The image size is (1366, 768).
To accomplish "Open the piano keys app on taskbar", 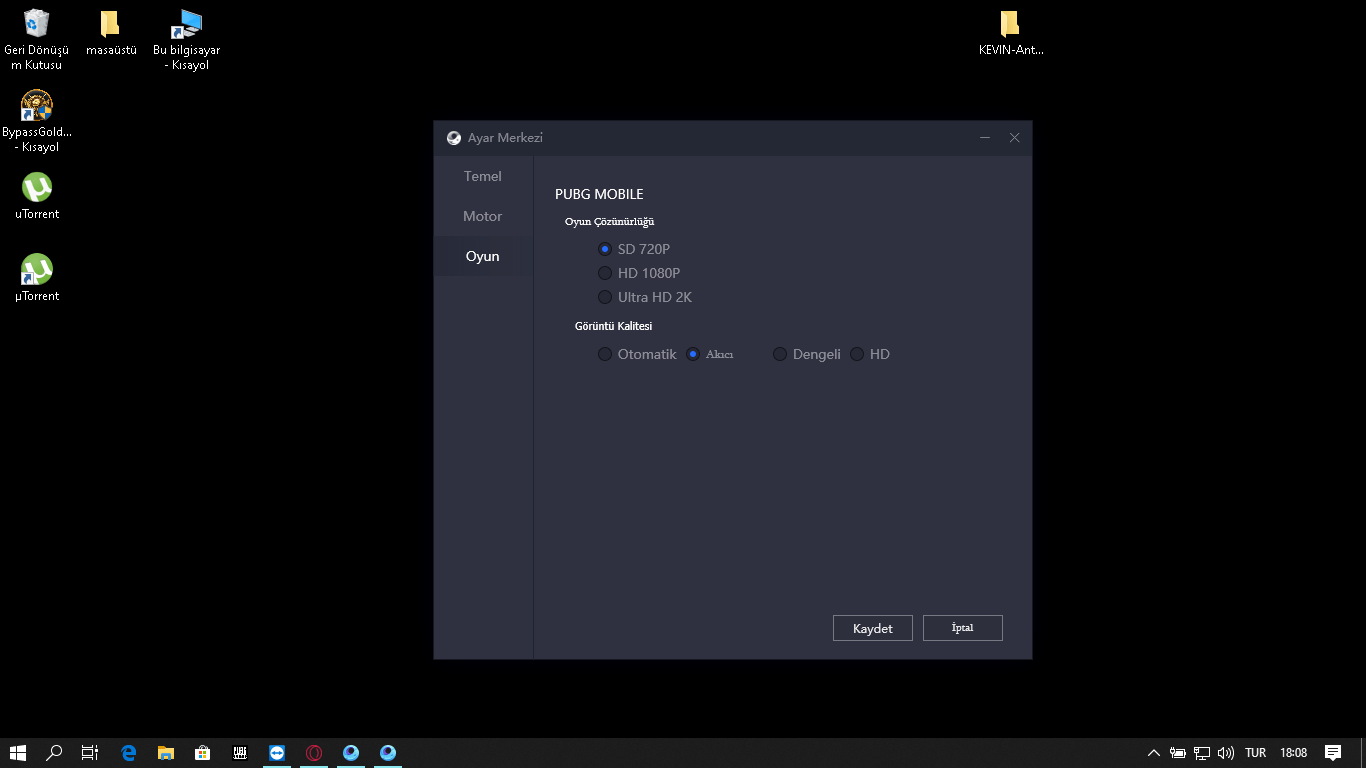I will pos(240,753).
